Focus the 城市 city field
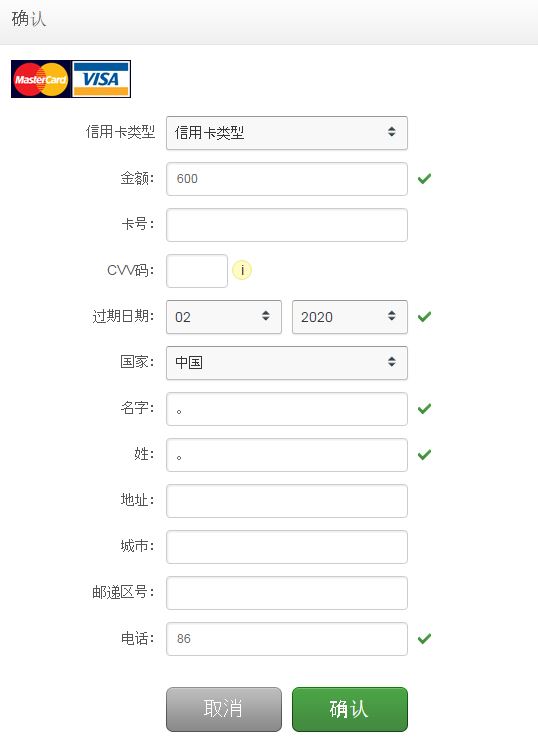The height and width of the screenshot is (753, 538). click(x=287, y=547)
